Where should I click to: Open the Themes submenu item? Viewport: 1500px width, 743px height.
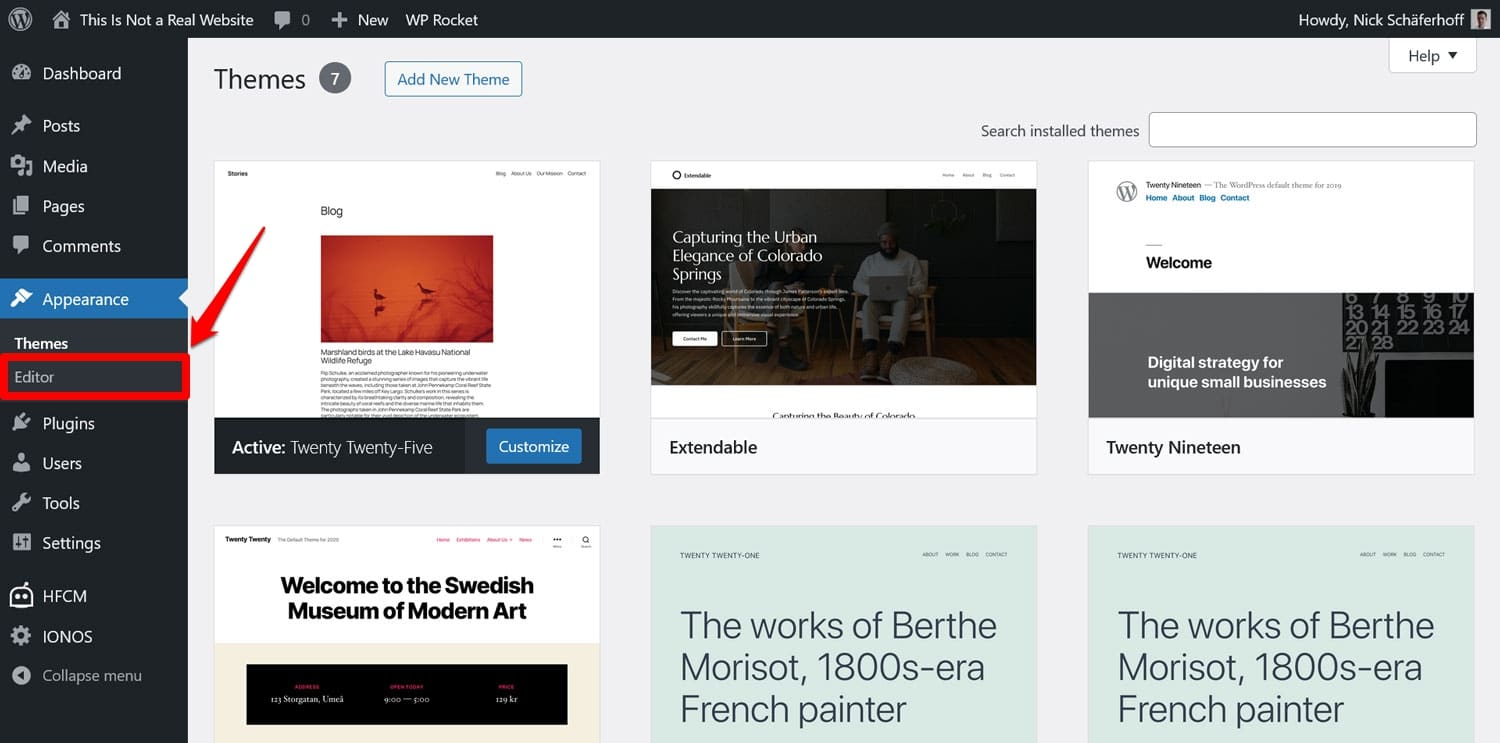pyautogui.click(x=41, y=343)
